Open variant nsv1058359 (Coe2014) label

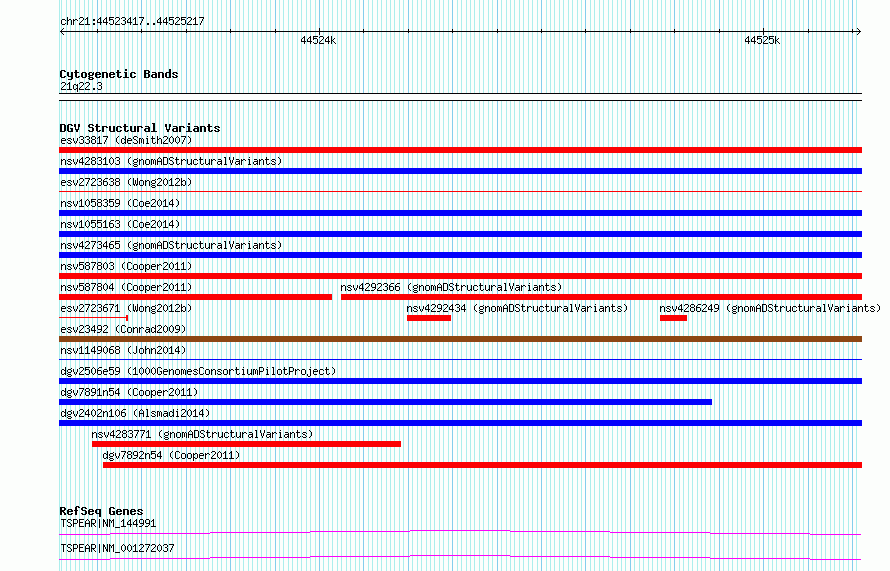tap(120, 203)
